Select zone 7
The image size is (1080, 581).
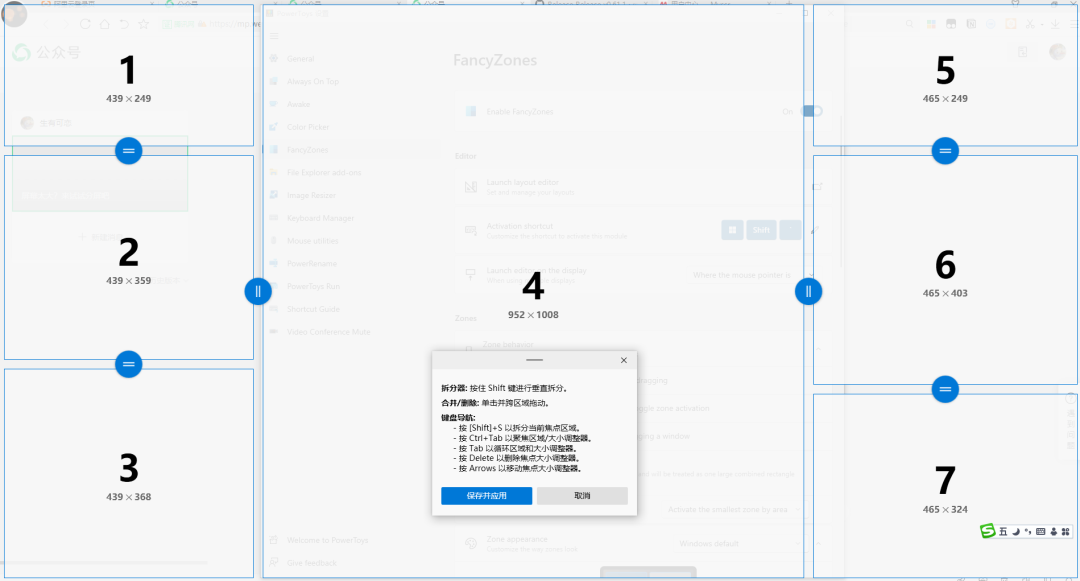pos(945,486)
